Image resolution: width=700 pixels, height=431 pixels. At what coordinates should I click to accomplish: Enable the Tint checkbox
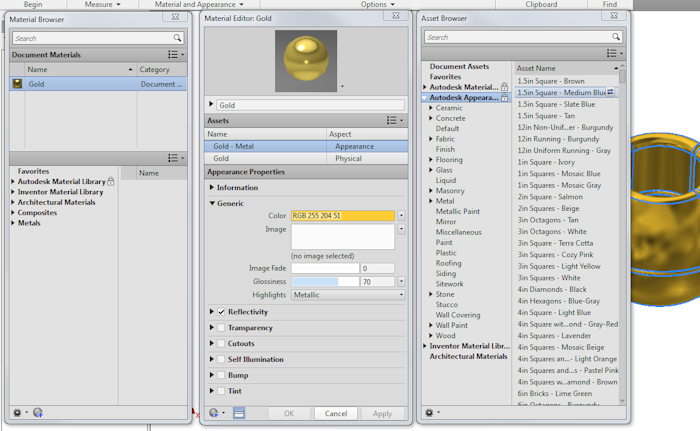point(221,391)
